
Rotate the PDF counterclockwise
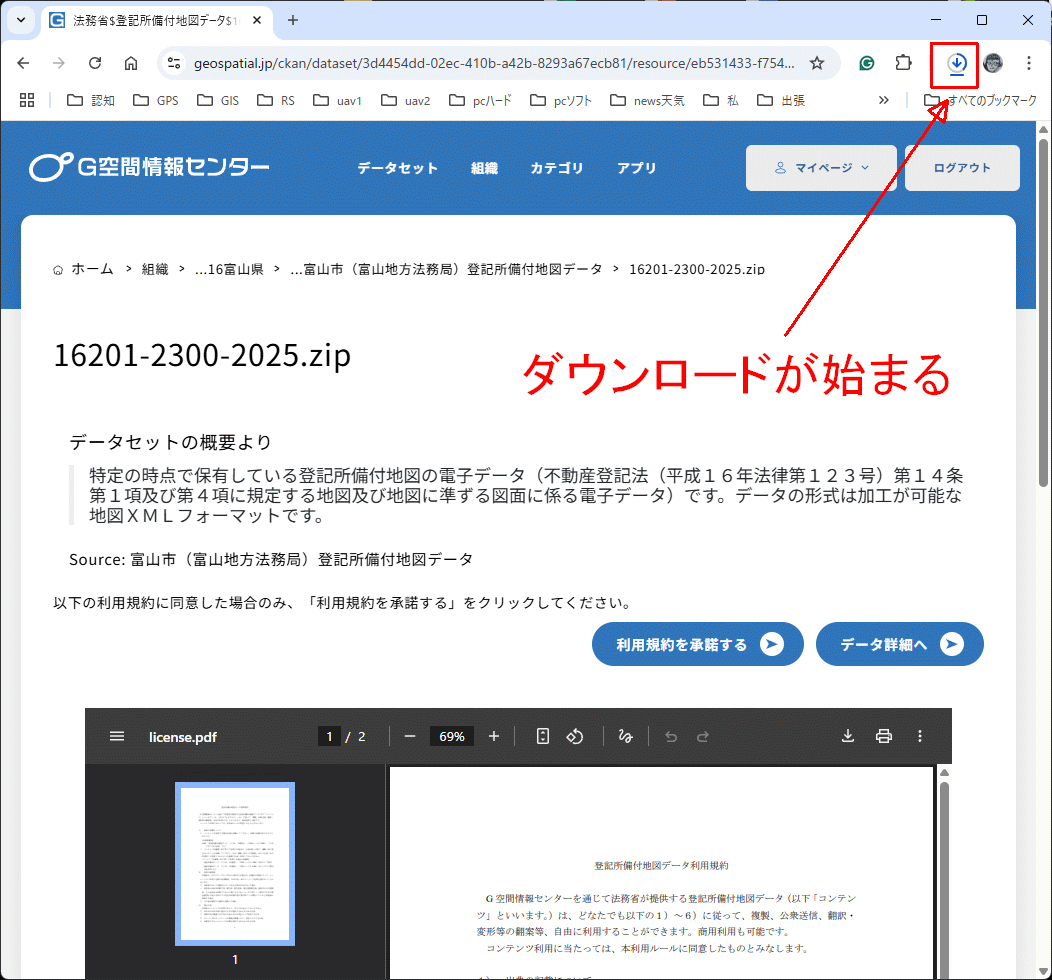575,737
